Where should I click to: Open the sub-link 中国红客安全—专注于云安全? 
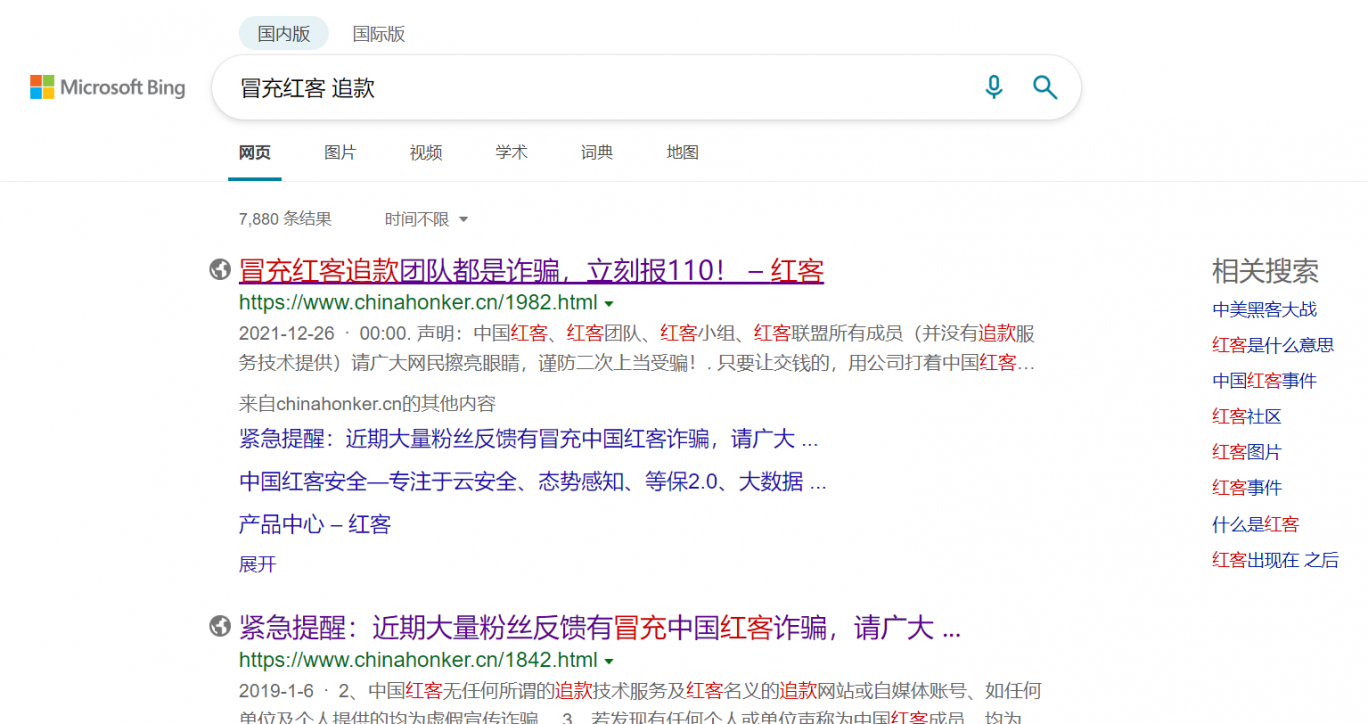[x=533, y=482]
